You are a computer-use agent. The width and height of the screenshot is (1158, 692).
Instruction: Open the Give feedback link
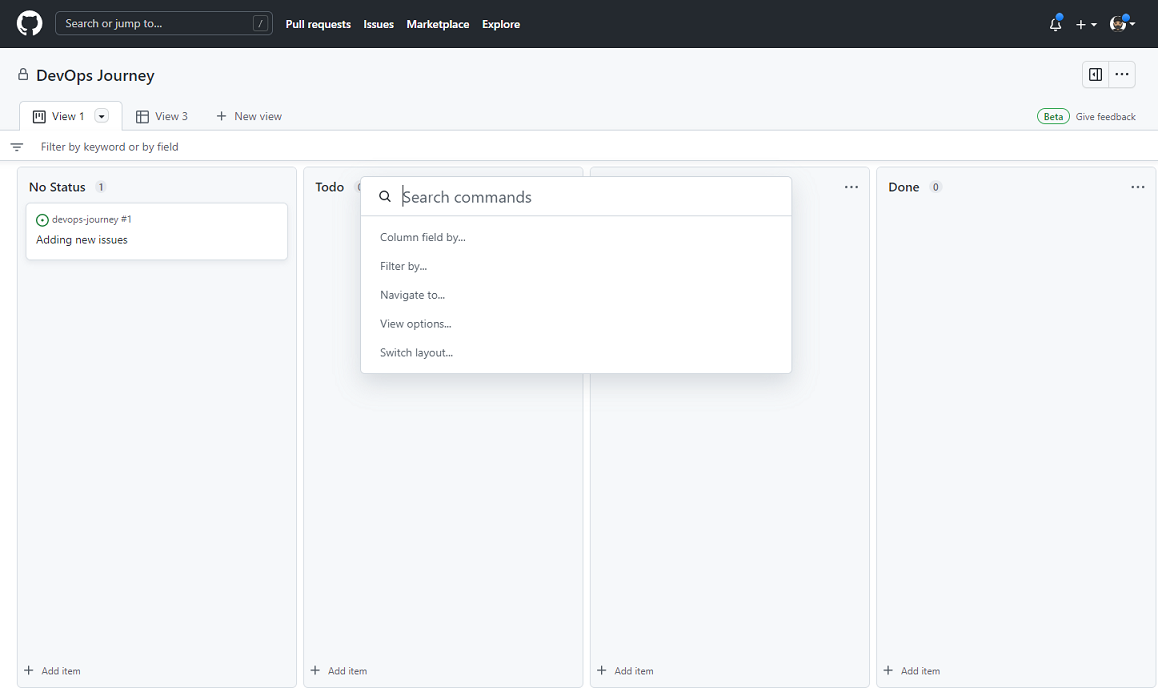pos(1106,117)
